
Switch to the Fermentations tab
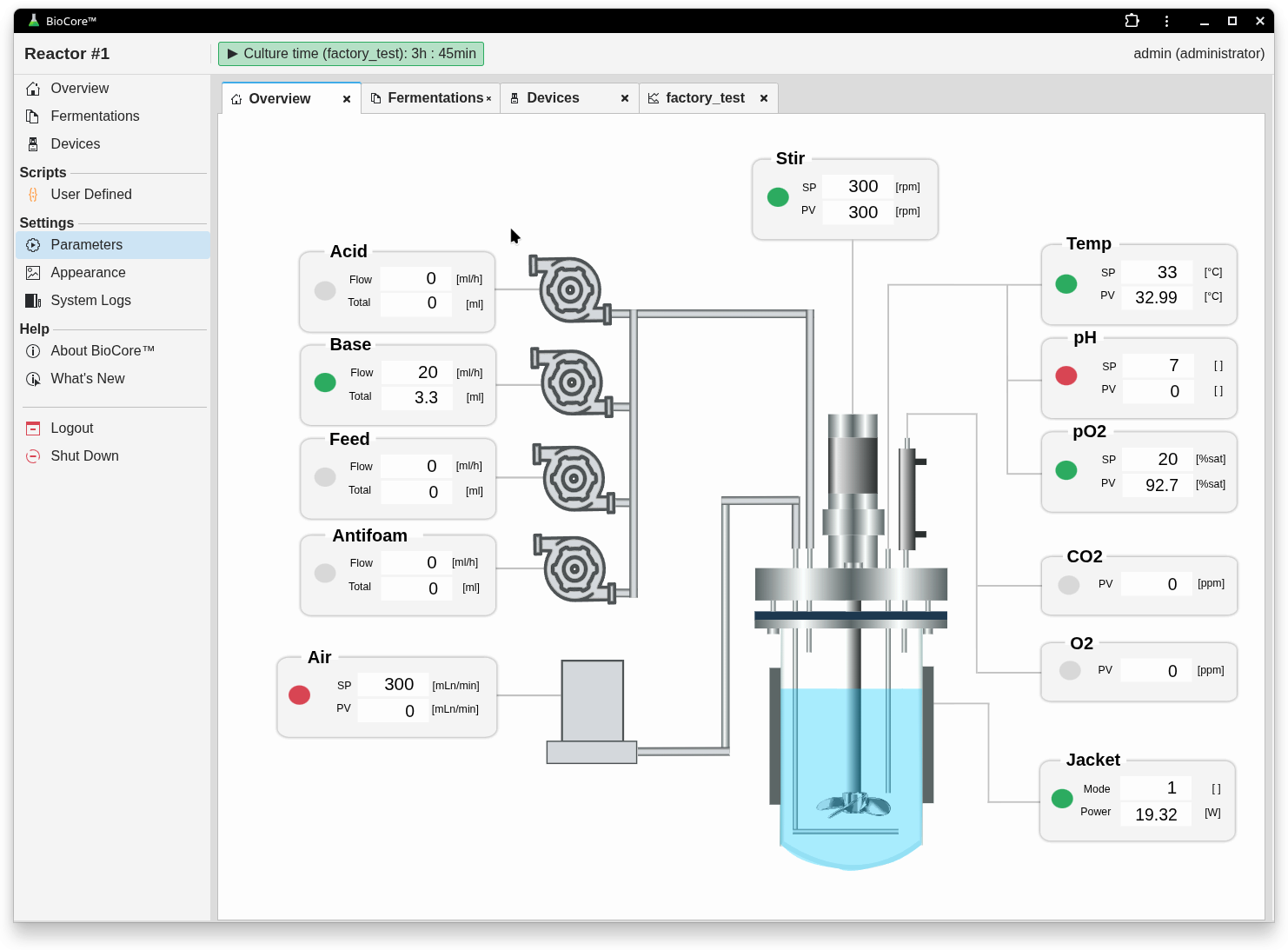[435, 98]
